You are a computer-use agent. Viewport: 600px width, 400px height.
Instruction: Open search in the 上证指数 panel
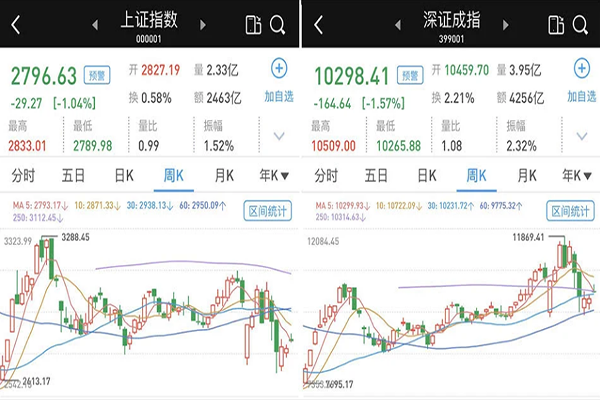(x=278, y=24)
